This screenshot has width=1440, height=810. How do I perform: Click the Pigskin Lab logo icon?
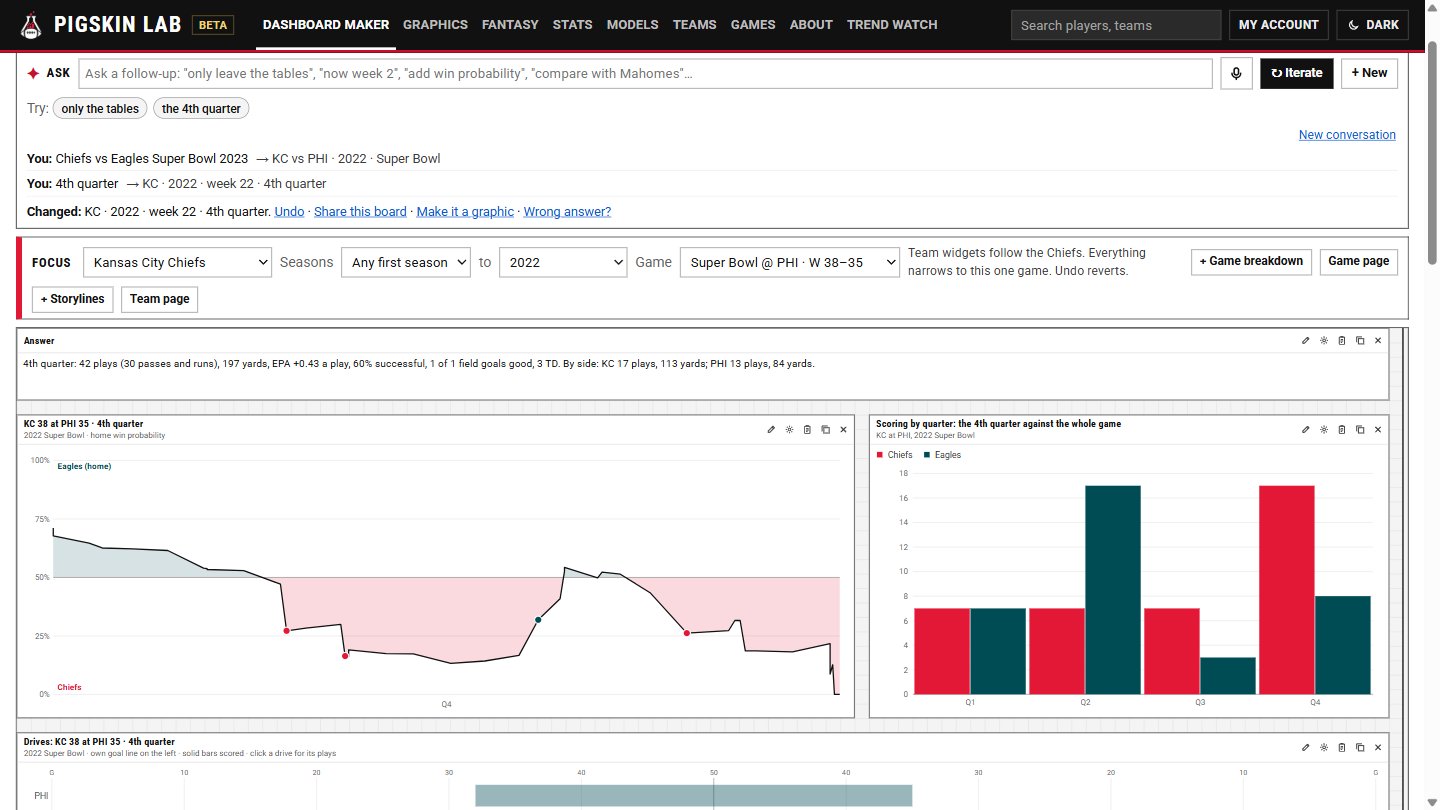tap(32, 25)
